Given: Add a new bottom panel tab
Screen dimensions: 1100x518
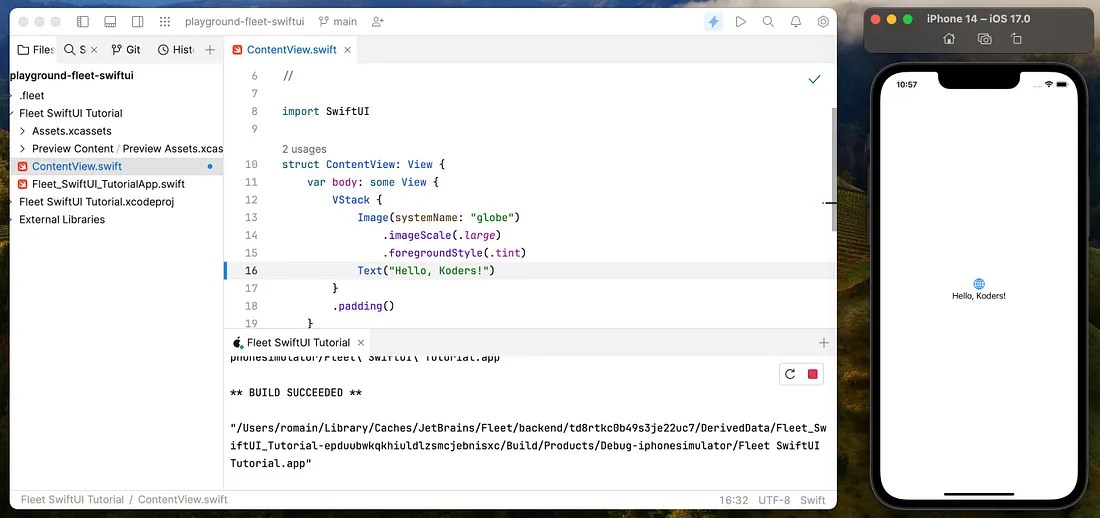Looking at the screenshot, I should (824, 343).
